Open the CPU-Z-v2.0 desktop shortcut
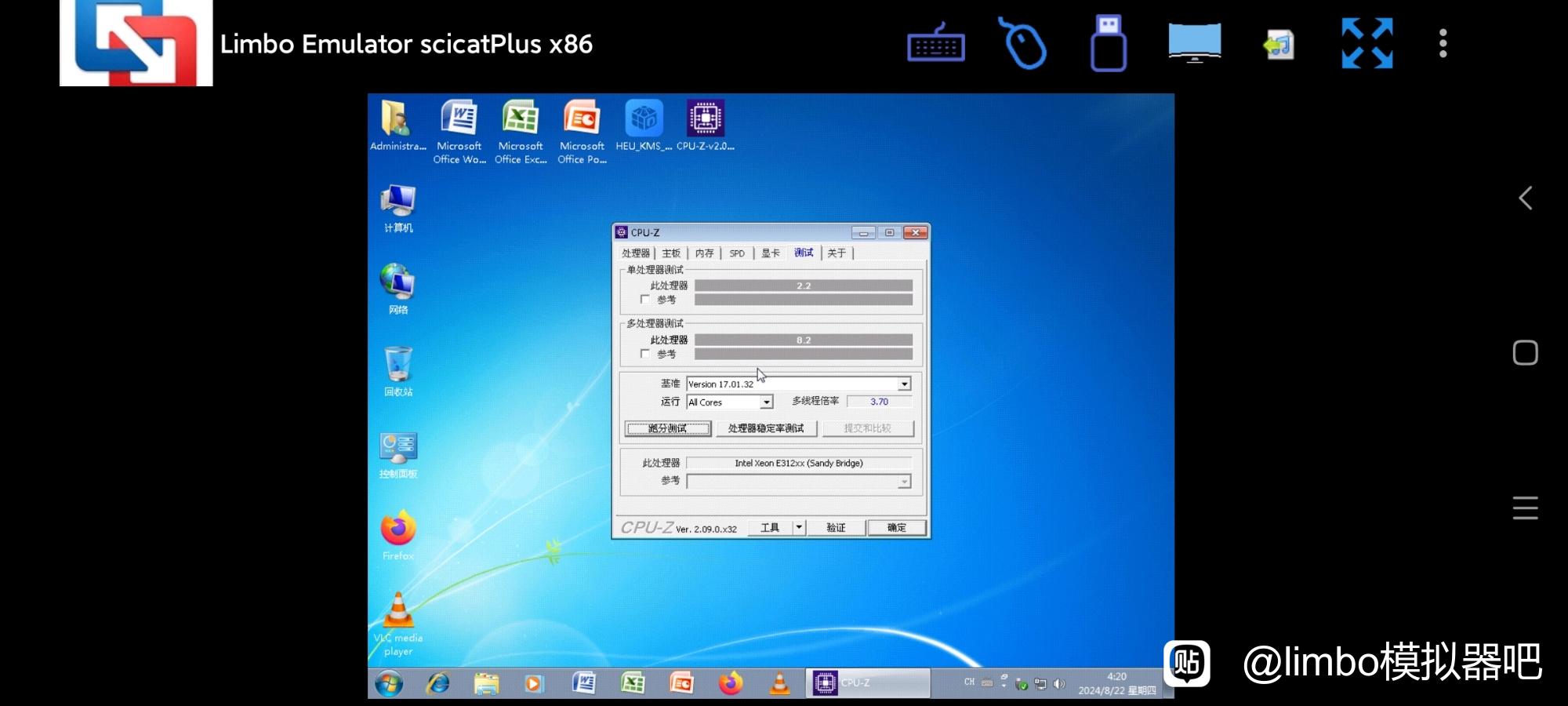 (705, 126)
